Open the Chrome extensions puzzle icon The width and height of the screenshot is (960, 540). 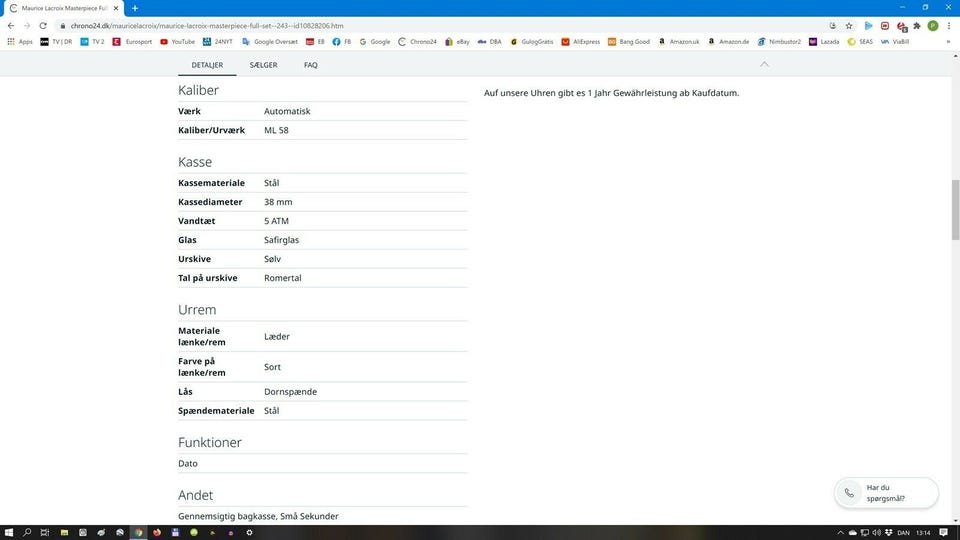click(x=917, y=26)
